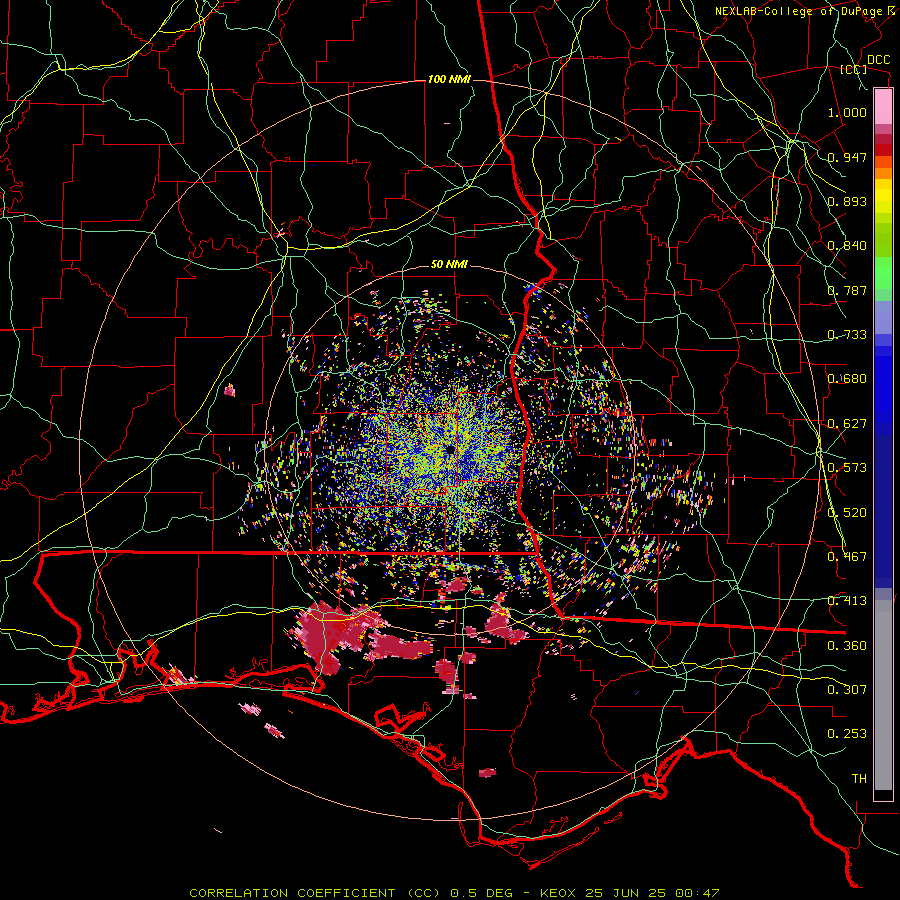The width and height of the screenshot is (900, 900).
Task: Click the bright green swatch in the color scale
Action: click(883, 273)
